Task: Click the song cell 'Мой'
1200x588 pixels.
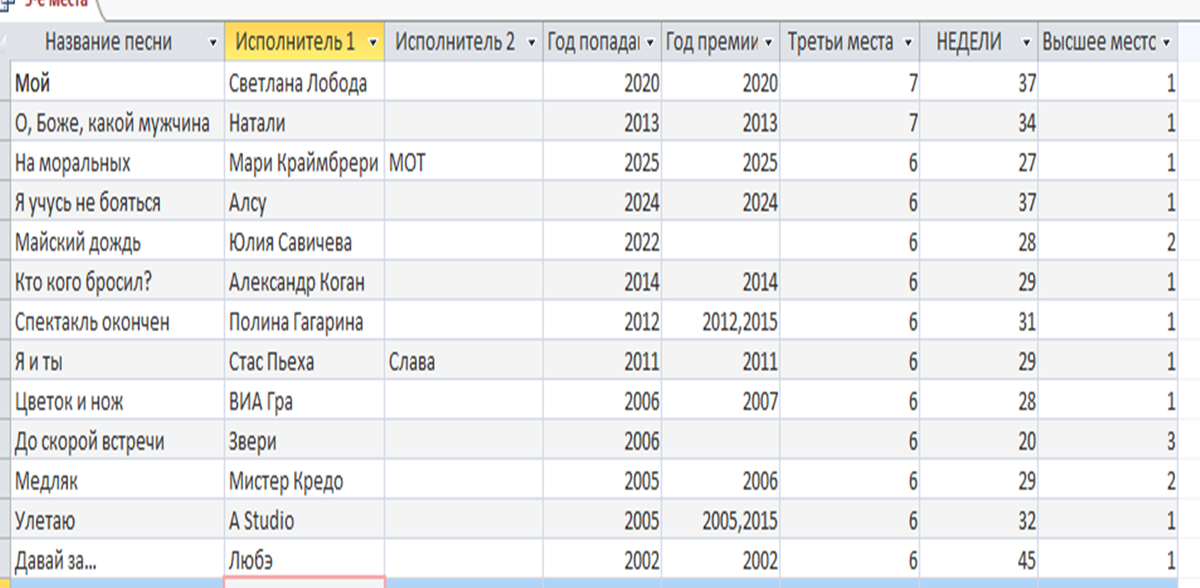Action: click(118, 83)
